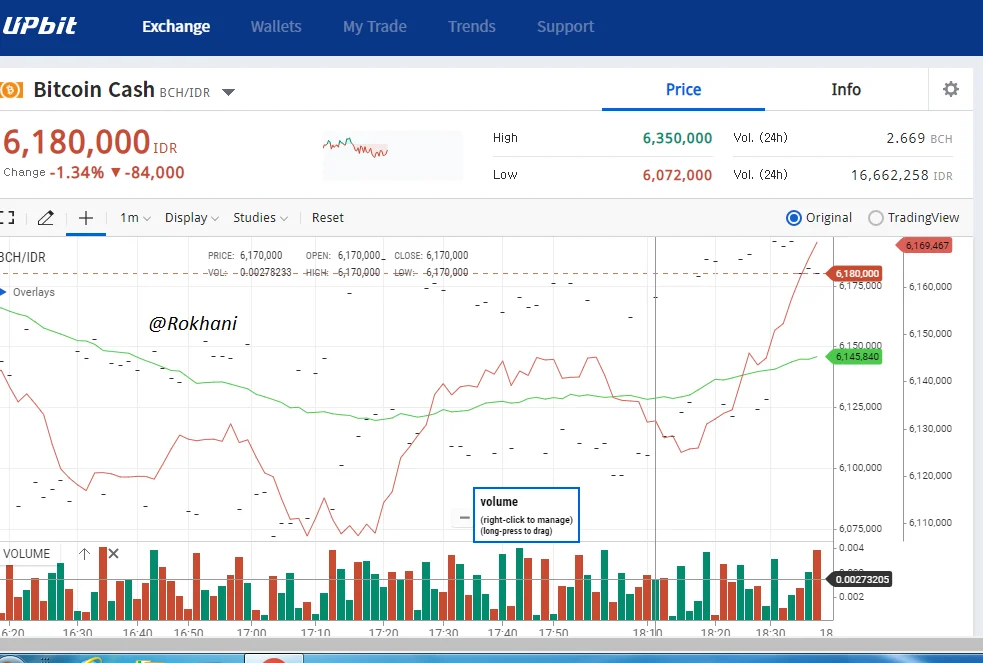Expand the Overlays triangle toggle

(x=3, y=292)
